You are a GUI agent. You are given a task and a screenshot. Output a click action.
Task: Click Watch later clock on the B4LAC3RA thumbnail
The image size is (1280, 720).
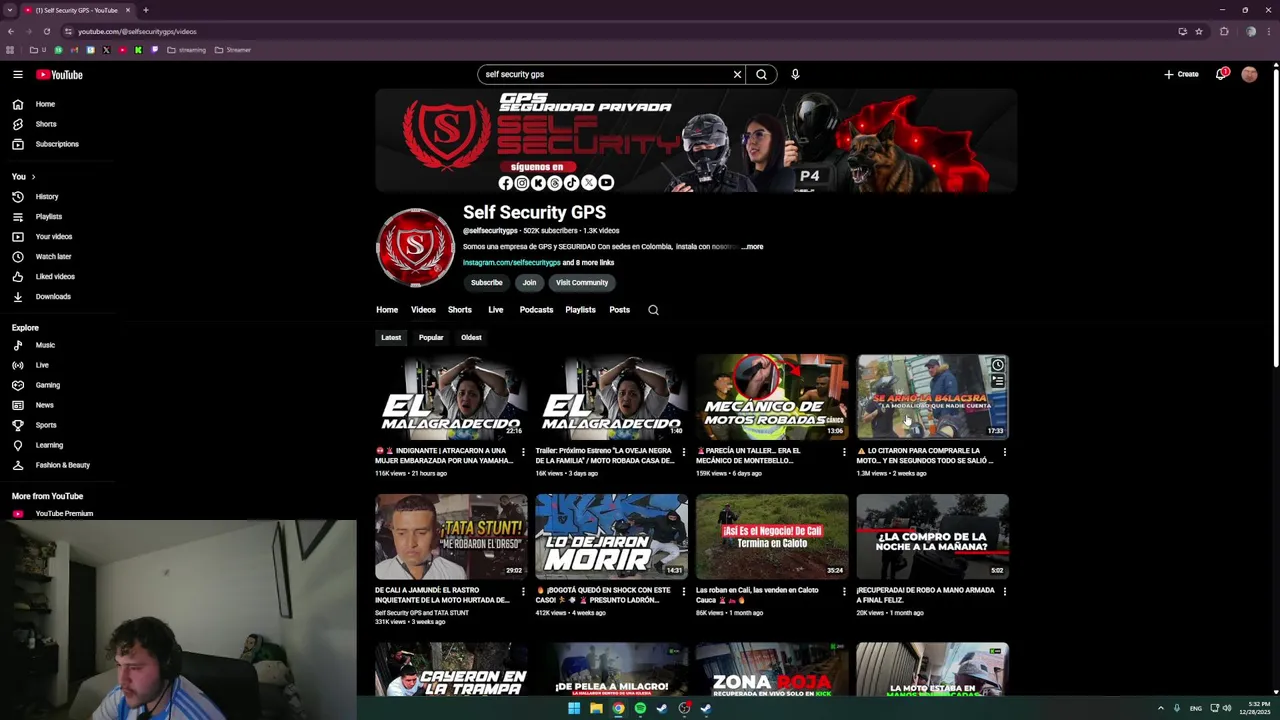point(997,366)
